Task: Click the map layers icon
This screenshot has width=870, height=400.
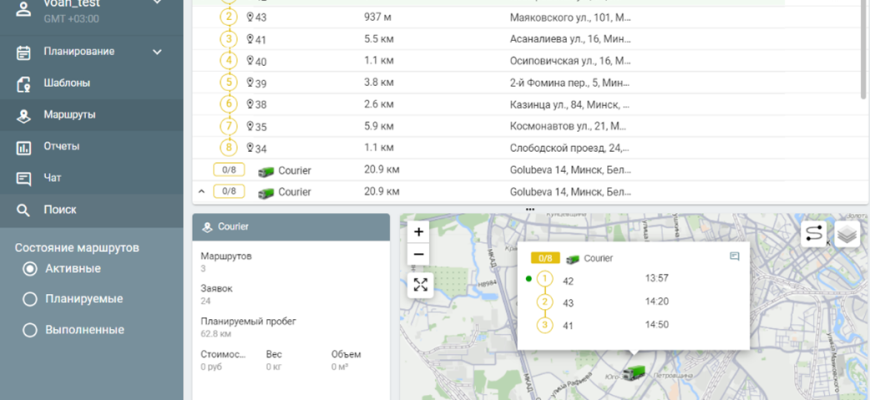Action: 847,234
